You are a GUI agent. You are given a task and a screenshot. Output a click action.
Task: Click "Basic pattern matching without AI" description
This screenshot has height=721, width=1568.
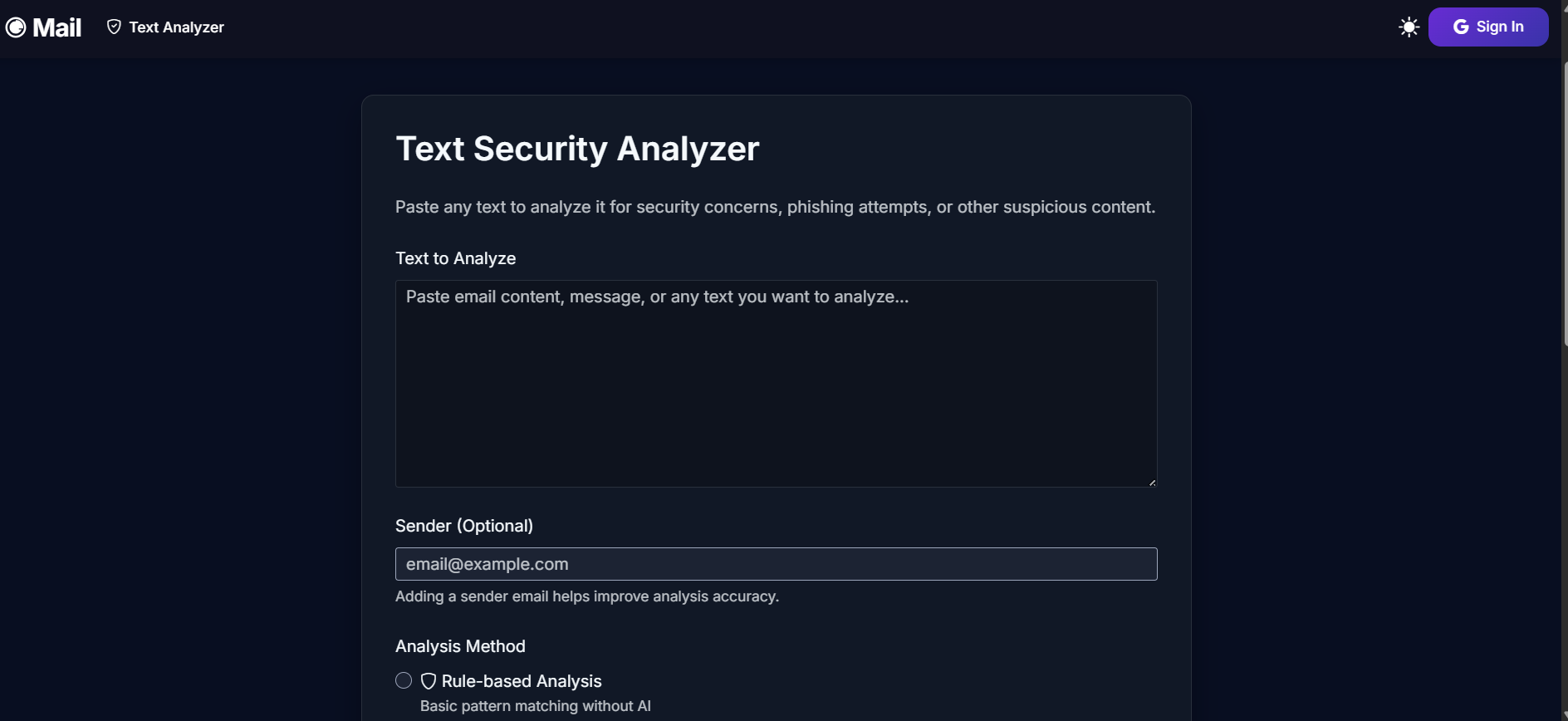point(535,706)
